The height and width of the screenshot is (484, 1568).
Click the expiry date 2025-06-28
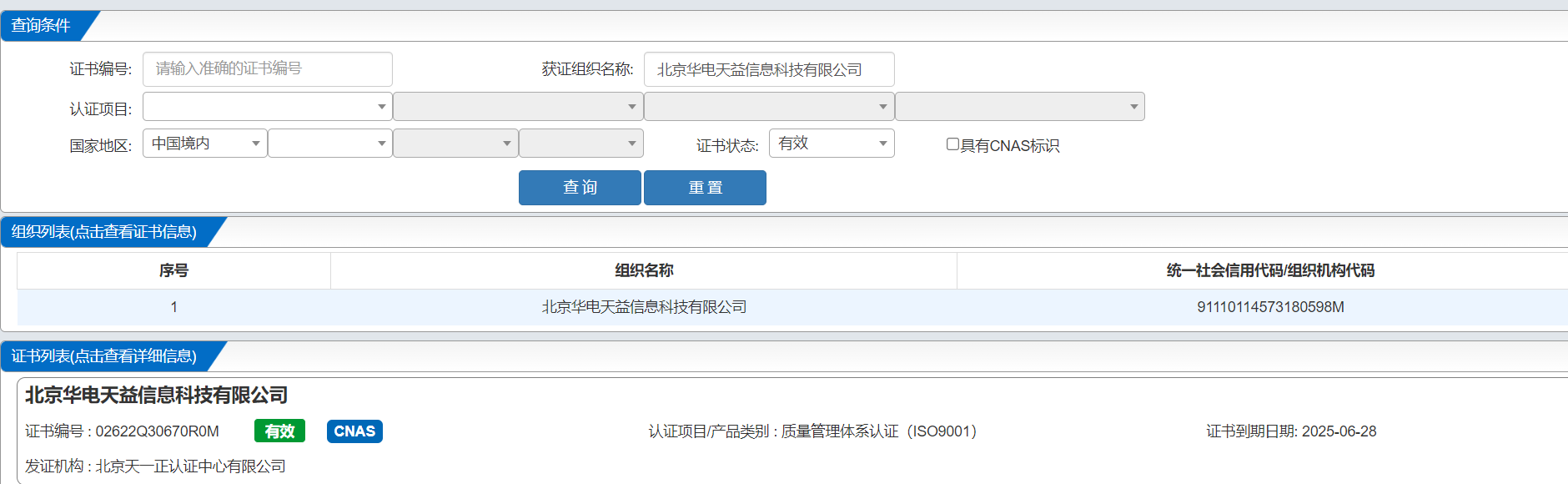coord(1339,431)
